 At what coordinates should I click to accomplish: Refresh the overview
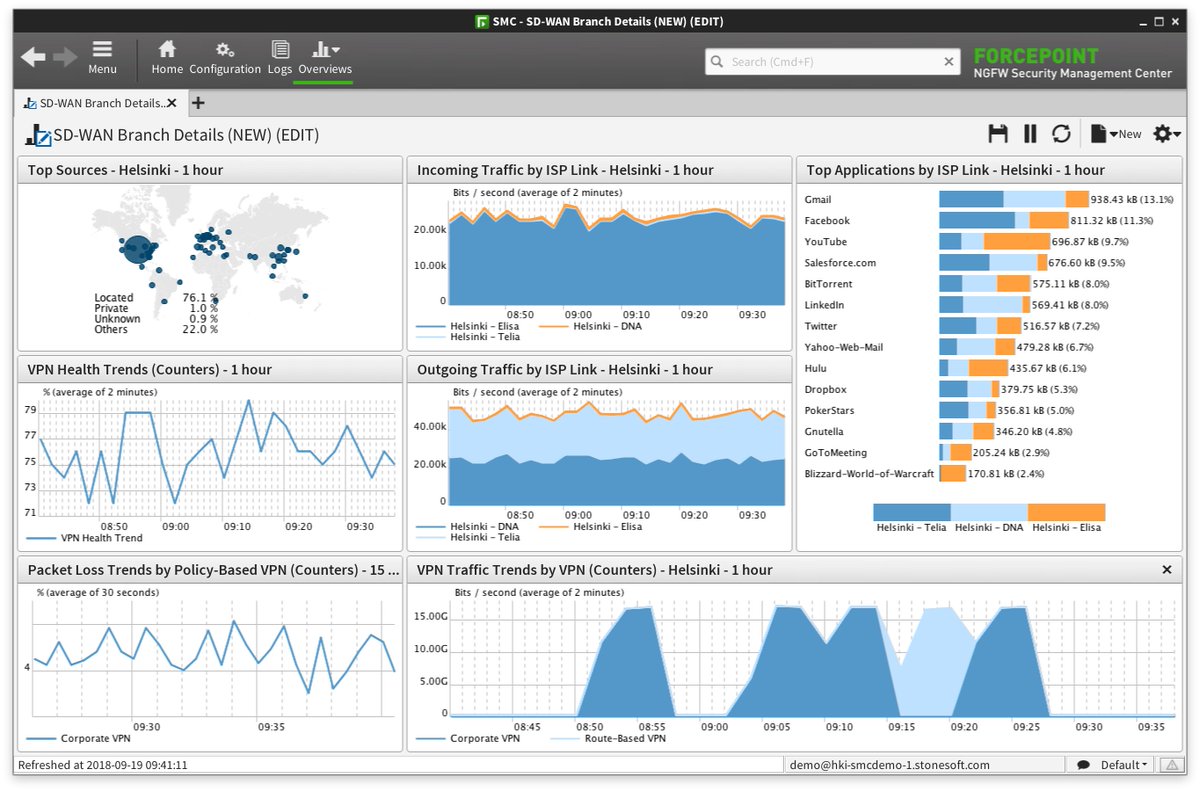click(x=1061, y=134)
